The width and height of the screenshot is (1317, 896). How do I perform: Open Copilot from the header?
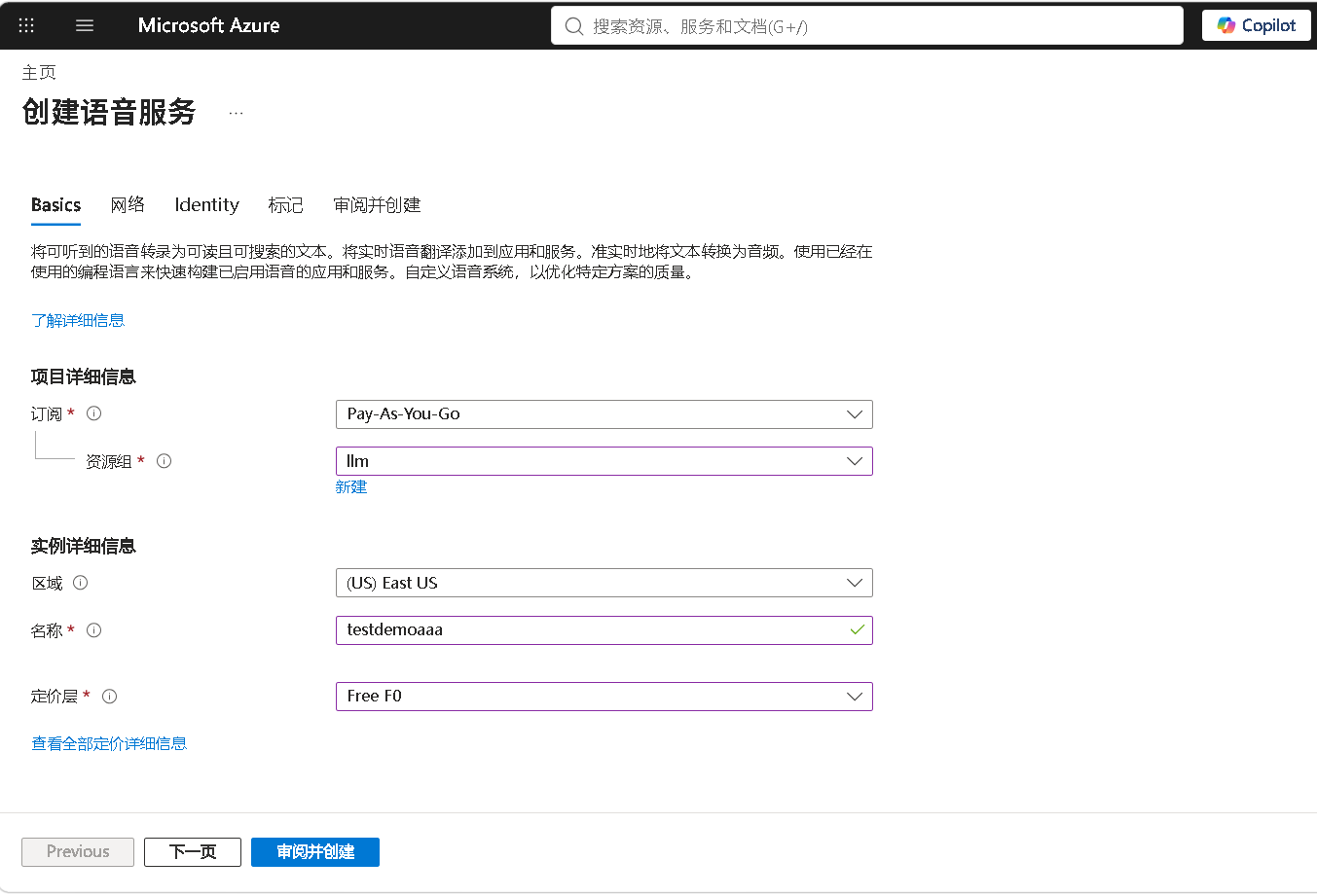point(1257,25)
